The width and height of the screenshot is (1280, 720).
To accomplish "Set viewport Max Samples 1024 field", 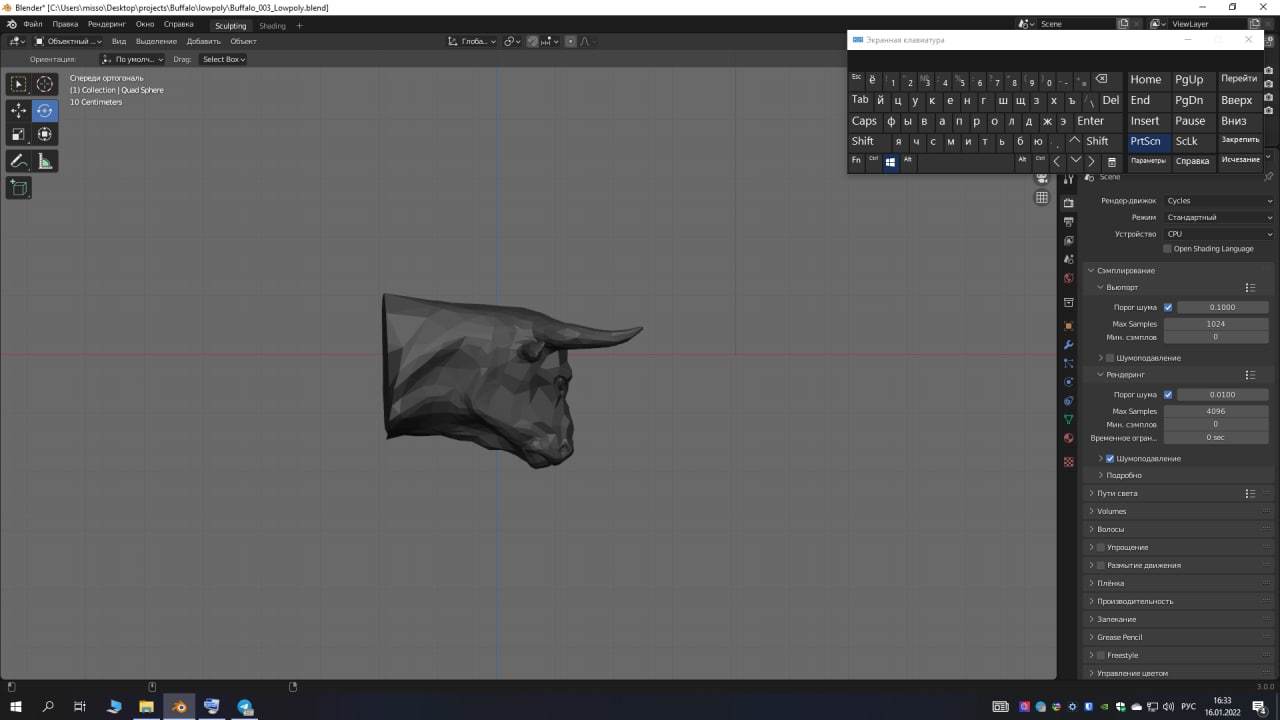I will (1216, 324).
